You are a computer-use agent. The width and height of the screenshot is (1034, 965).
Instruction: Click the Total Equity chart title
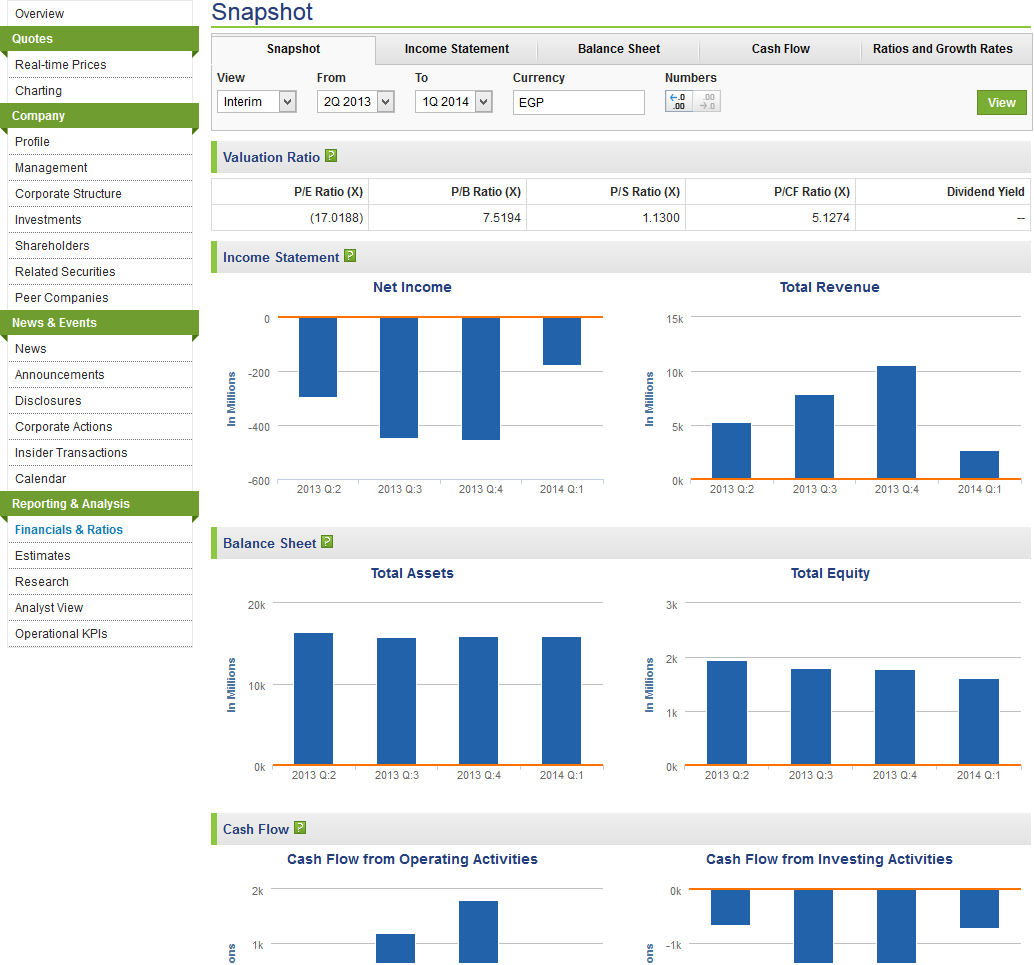click(x=830, y=573)
